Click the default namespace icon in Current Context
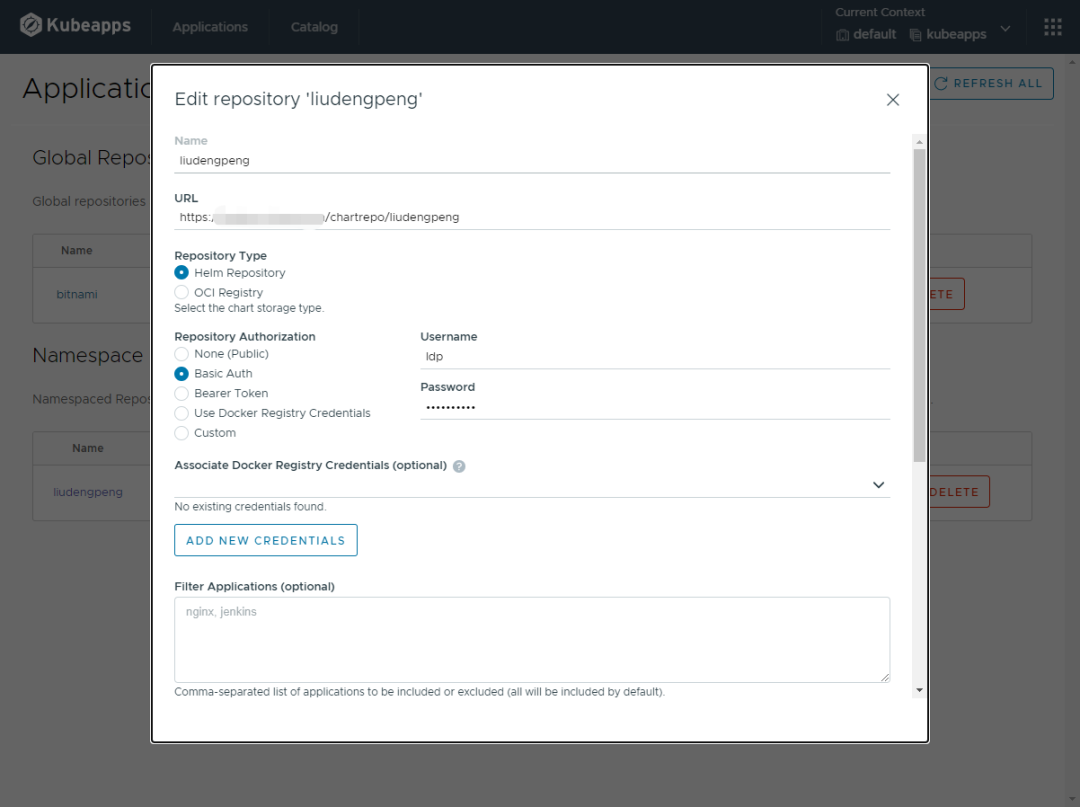This screenshot has width=1080, height=807. pyautogui.click(x=843, y=35)
